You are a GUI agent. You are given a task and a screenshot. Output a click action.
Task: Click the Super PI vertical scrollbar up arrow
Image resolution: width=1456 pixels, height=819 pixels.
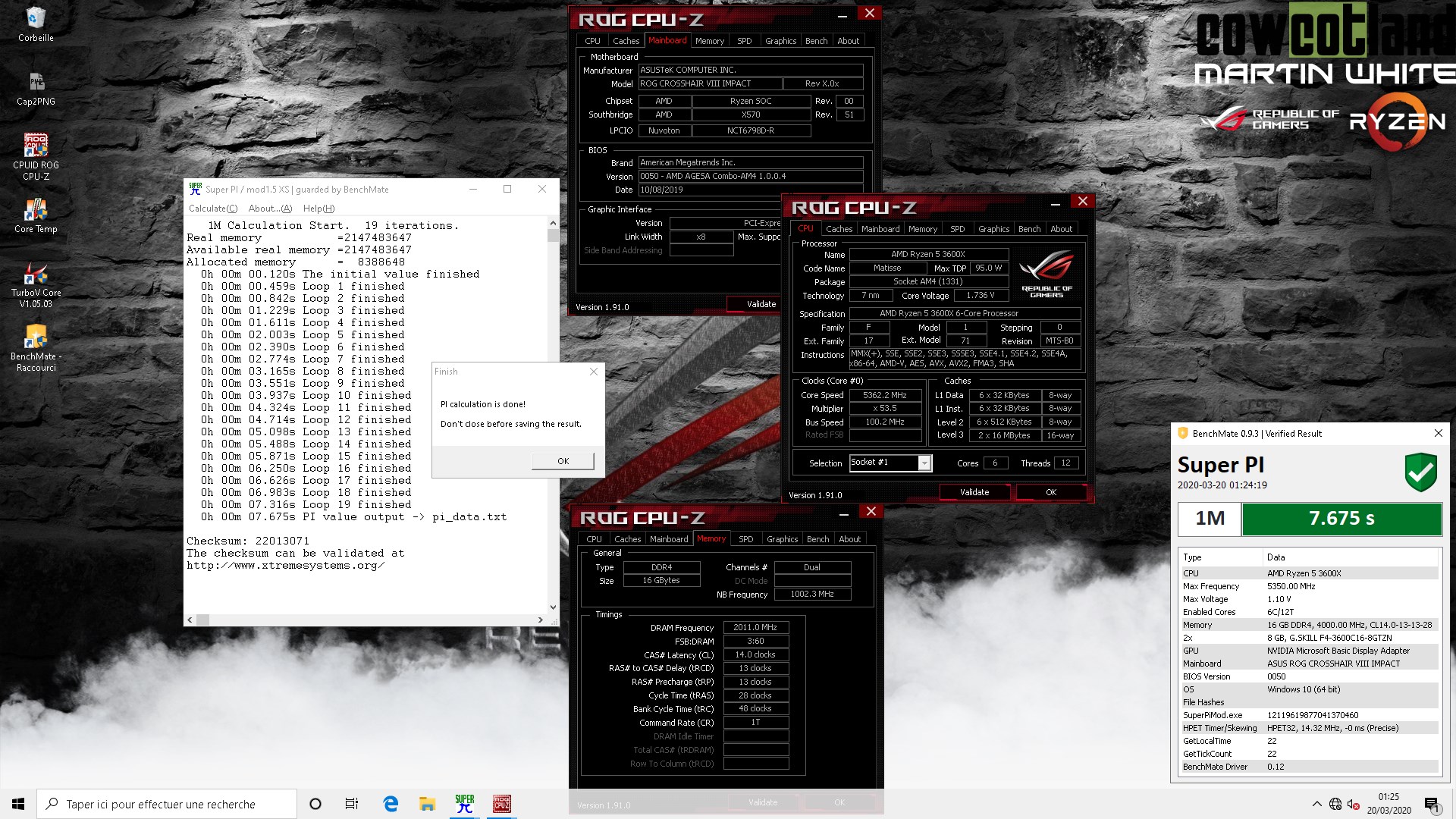(553, 223)
